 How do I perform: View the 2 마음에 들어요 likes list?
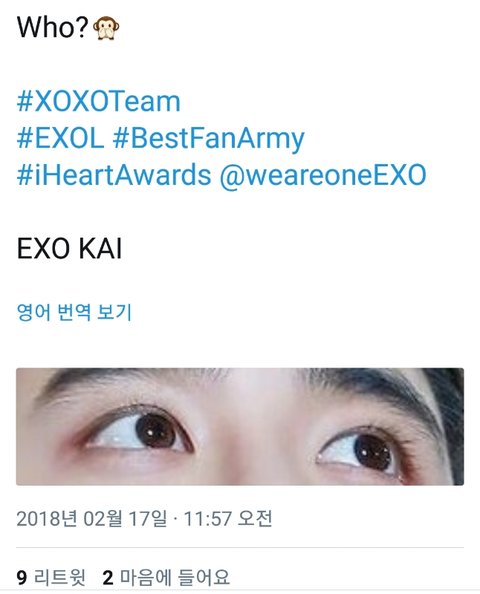tap(166, 577)
